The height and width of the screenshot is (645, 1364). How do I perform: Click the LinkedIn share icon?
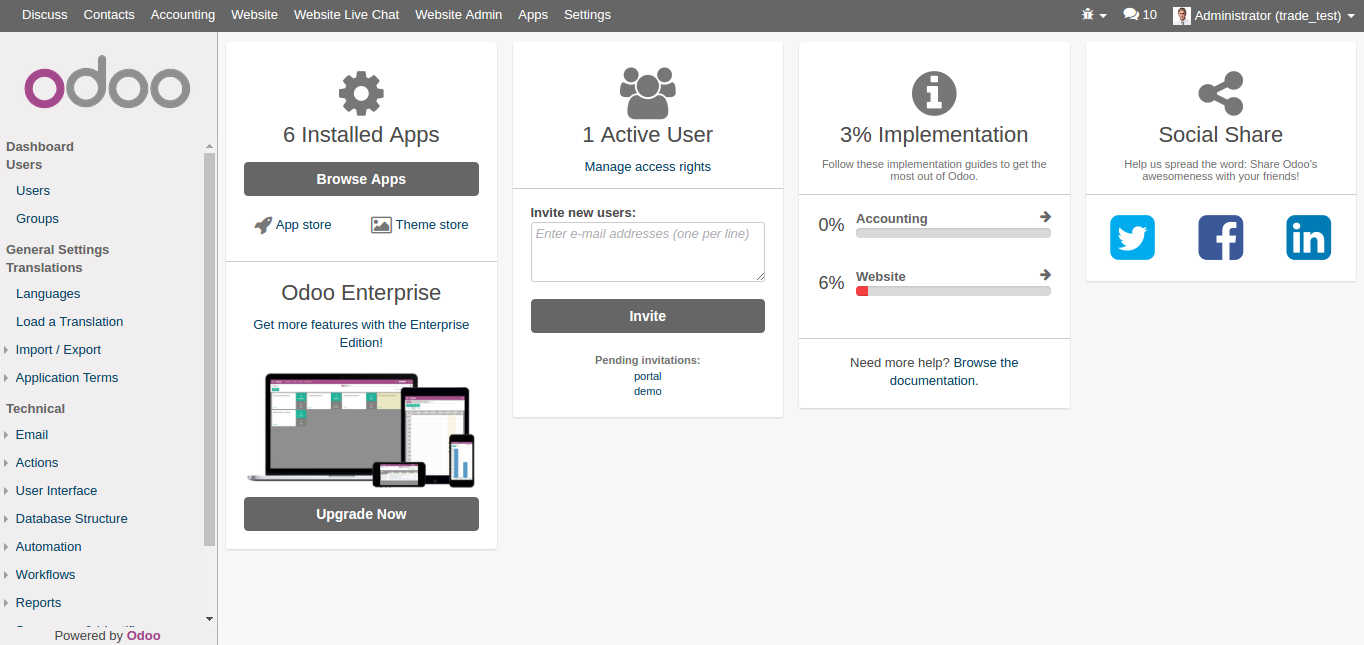[x=1308, y=238]
